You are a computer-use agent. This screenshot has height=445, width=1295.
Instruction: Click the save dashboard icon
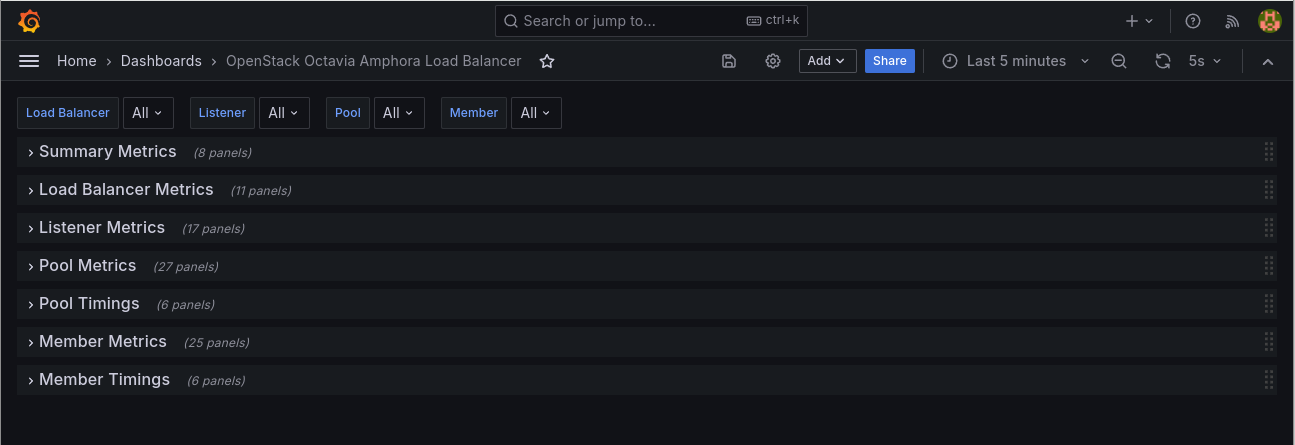click(x=729, y=61)
